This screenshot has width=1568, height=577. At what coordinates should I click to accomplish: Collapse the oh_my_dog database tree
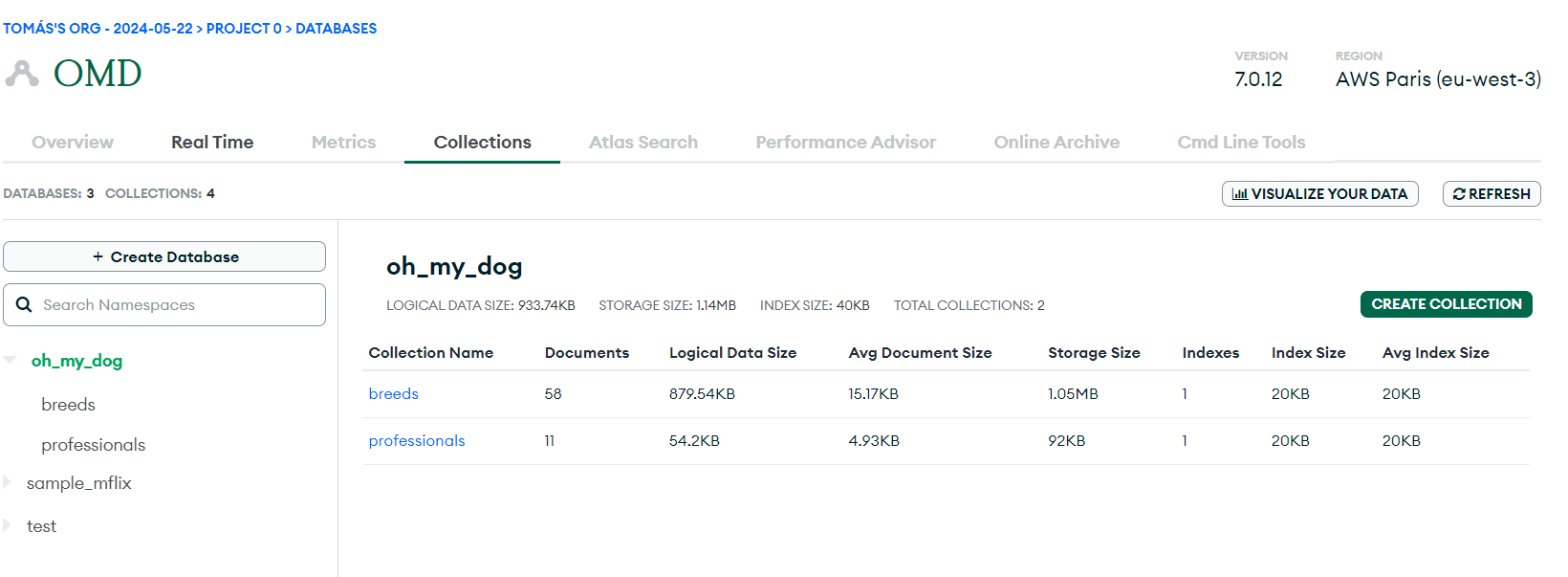pyautogui.click(x=11, y=361)
